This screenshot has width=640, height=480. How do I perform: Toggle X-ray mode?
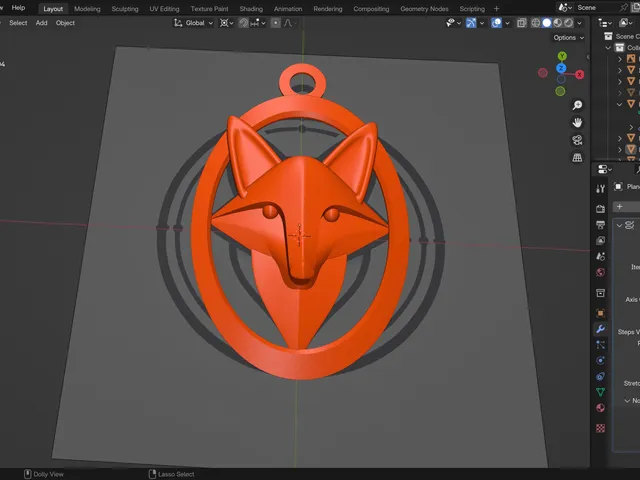point(521,23)
